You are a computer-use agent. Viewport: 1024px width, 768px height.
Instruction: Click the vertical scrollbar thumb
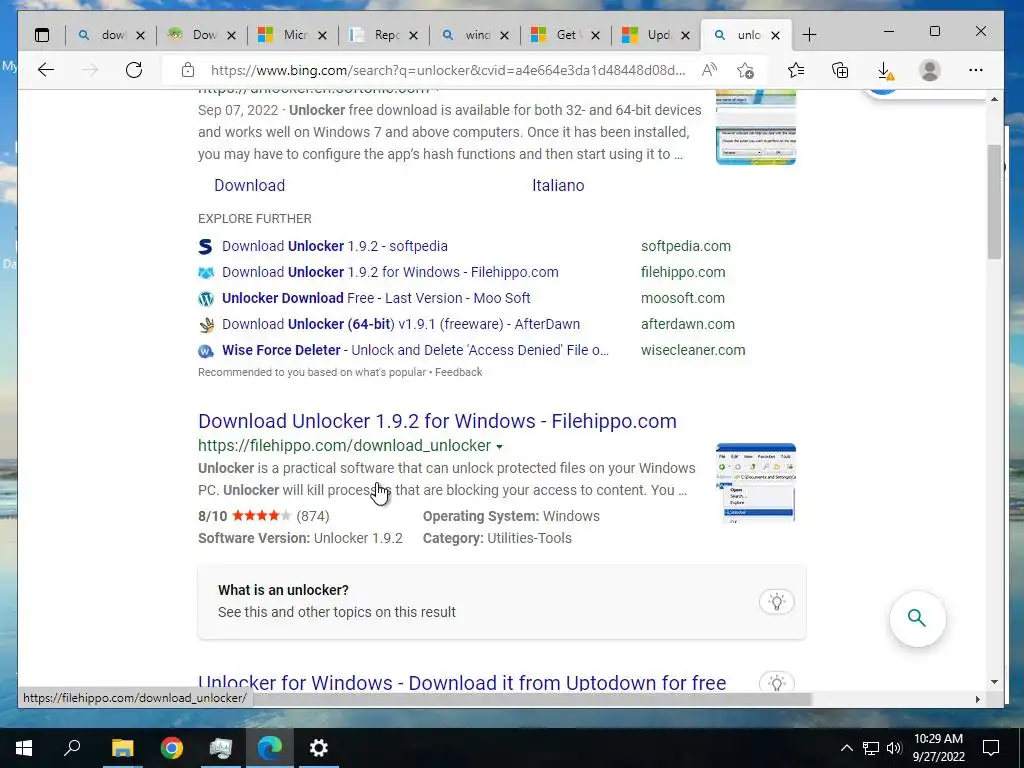pyautogui.click(x=994, y=201)
